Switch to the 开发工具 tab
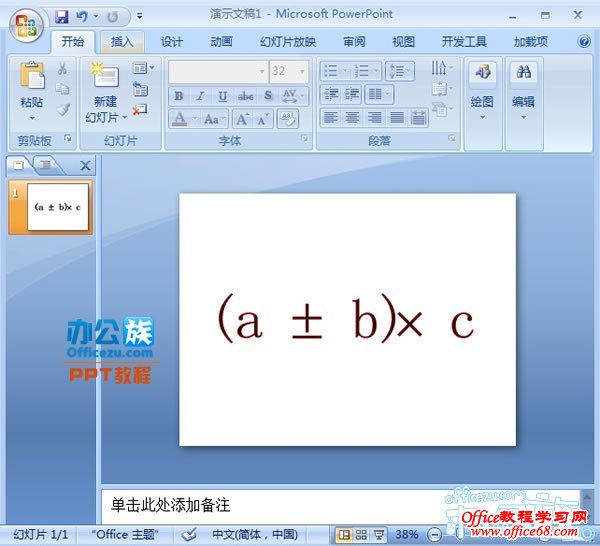Screen dimensions: 600x546 (464, 41)
